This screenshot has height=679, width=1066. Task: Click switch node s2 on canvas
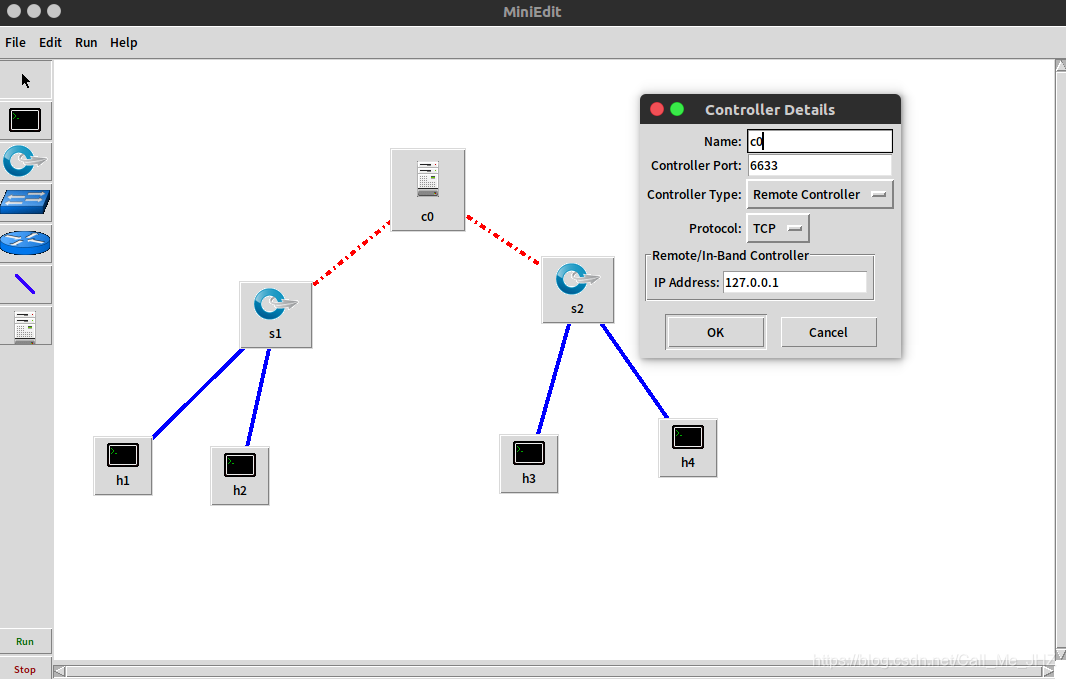(x=578, y=290)
